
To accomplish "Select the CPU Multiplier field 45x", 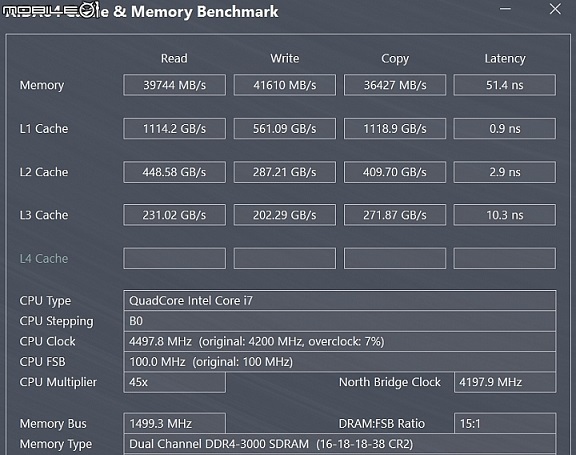I will 174,382.
